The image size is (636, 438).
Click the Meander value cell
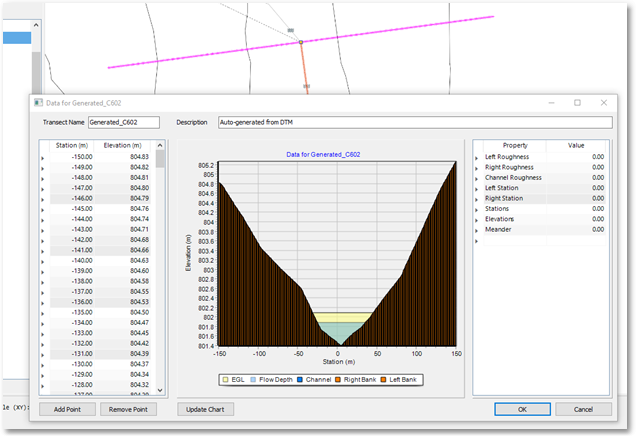pos(576,229)
